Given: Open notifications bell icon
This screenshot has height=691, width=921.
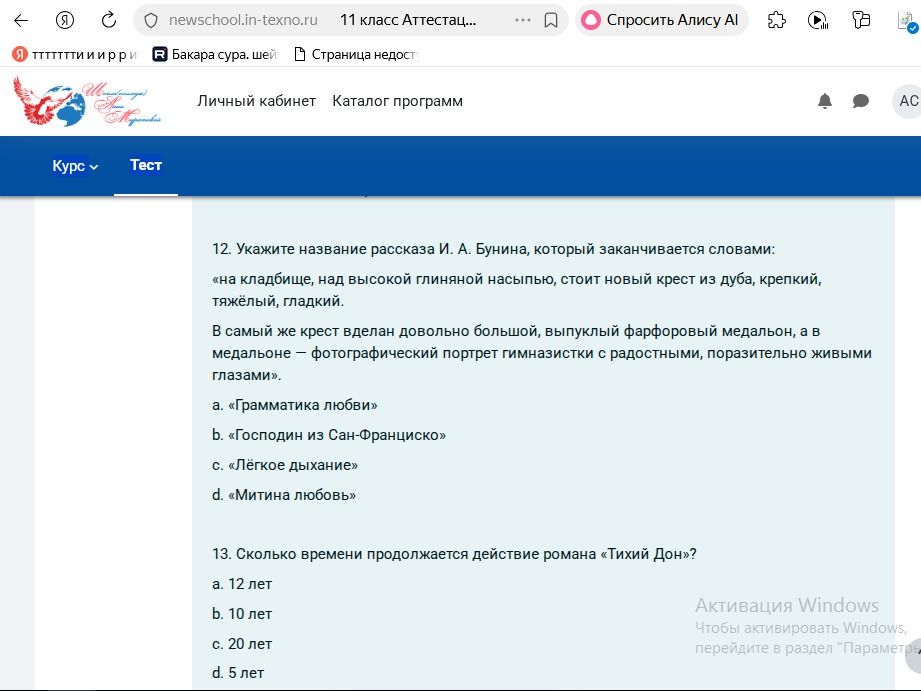Looking at the screenshot, I should click(825, 101).
